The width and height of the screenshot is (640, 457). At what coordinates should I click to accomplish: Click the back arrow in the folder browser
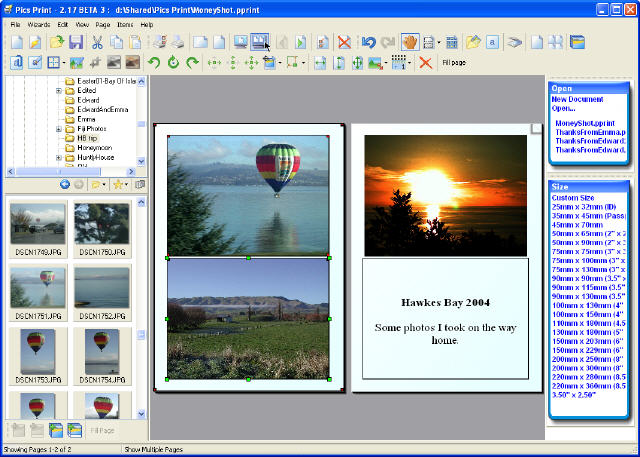pyautogui.click(x=65, y=184)
